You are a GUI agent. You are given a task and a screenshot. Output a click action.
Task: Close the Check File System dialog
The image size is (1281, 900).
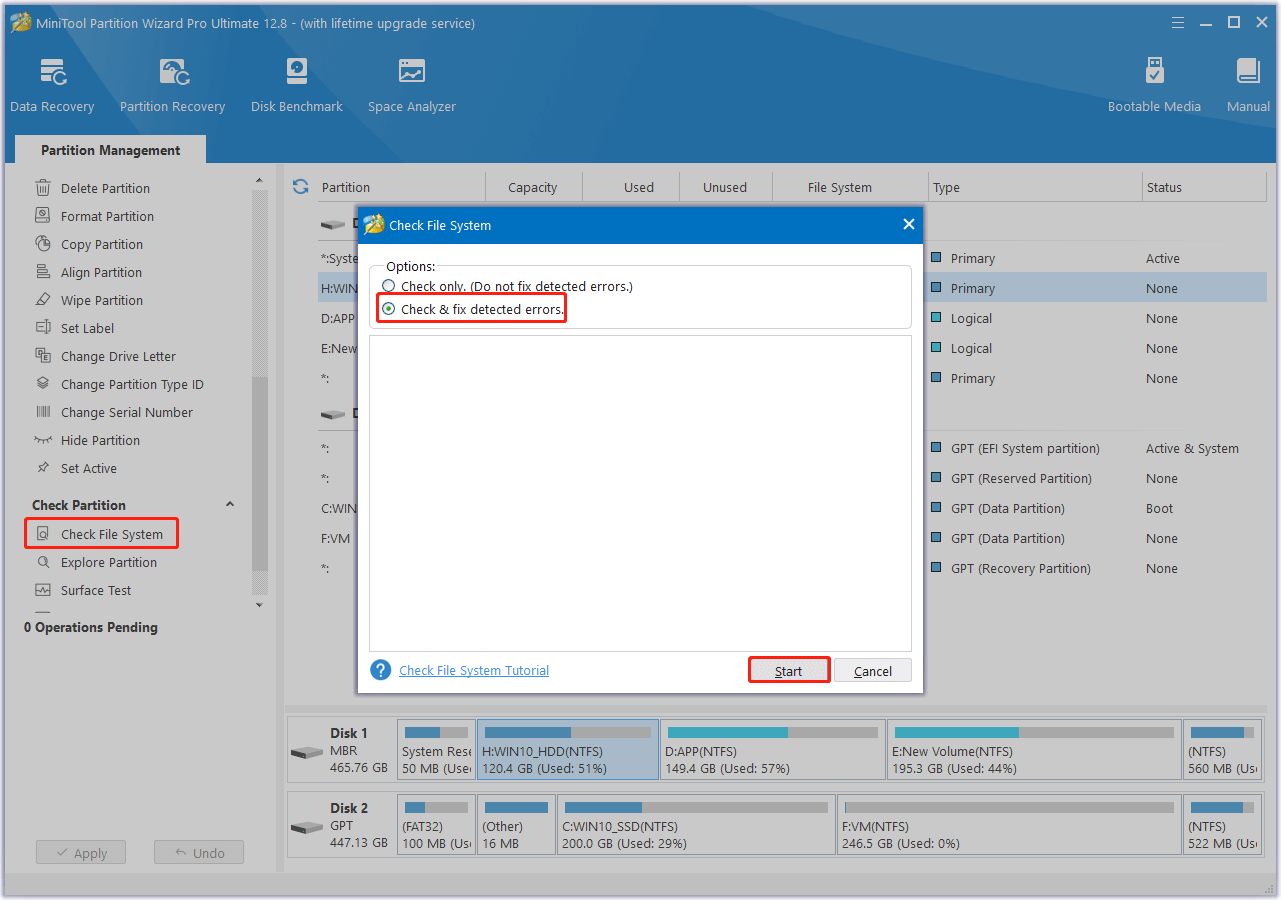coord(909,225)
